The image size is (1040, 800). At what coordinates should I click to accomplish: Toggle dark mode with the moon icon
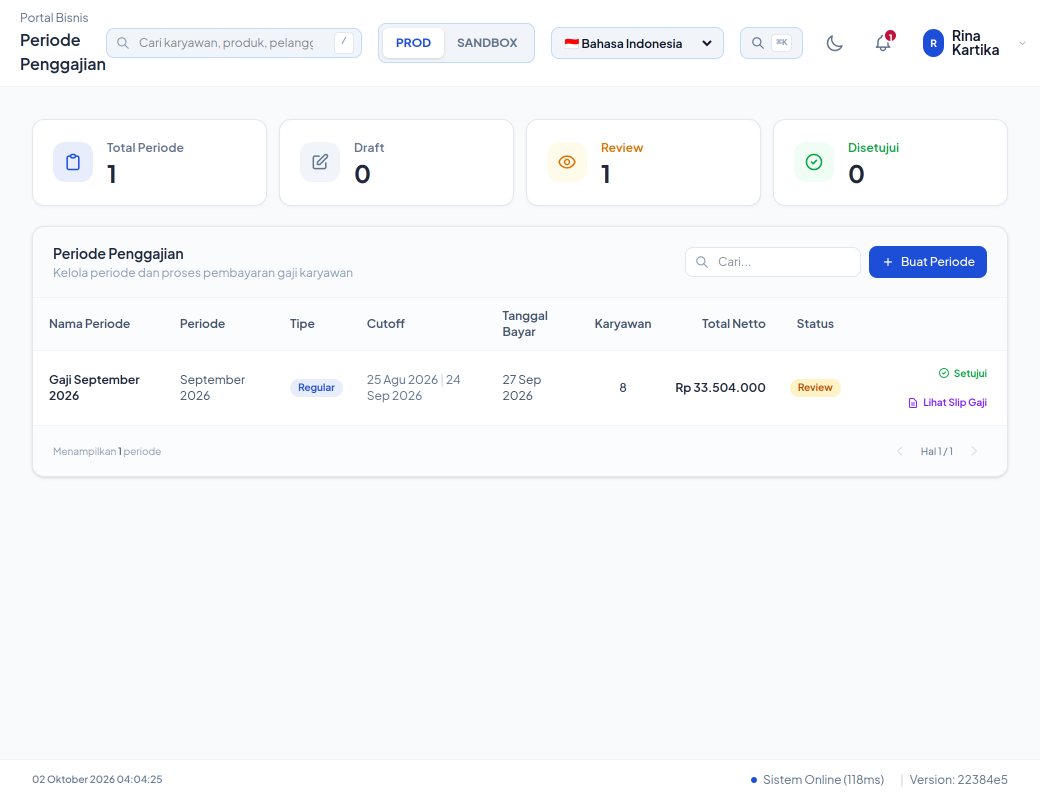coord(834,43)
